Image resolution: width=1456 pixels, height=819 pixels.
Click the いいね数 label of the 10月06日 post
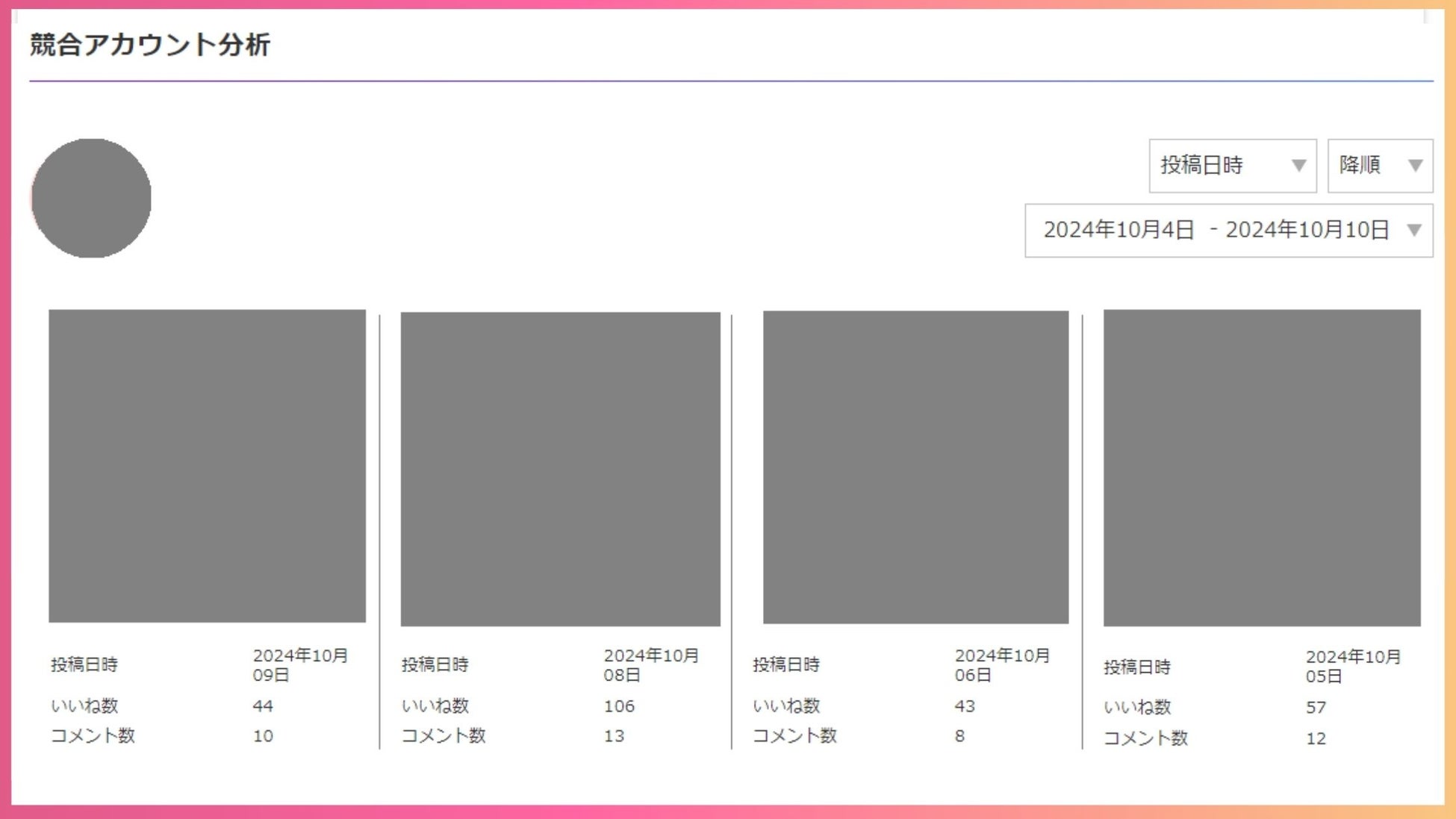pos(786,706)
